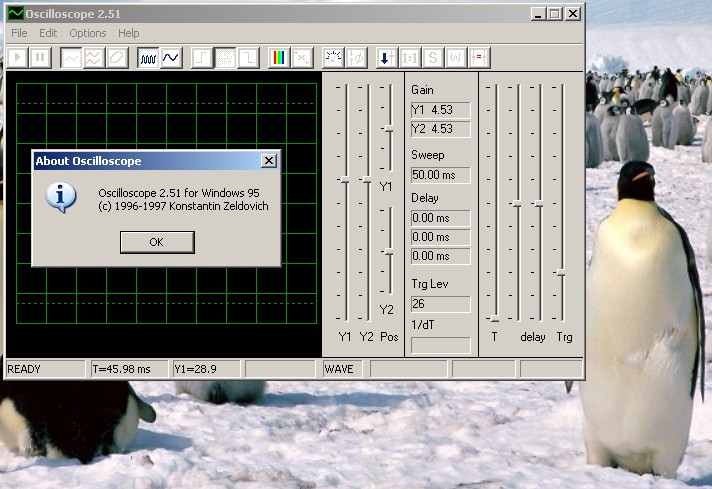Viewport: 712px width, 489px height.
Task: Click the Pause toolbar button
Action: [x=40, y=58]
